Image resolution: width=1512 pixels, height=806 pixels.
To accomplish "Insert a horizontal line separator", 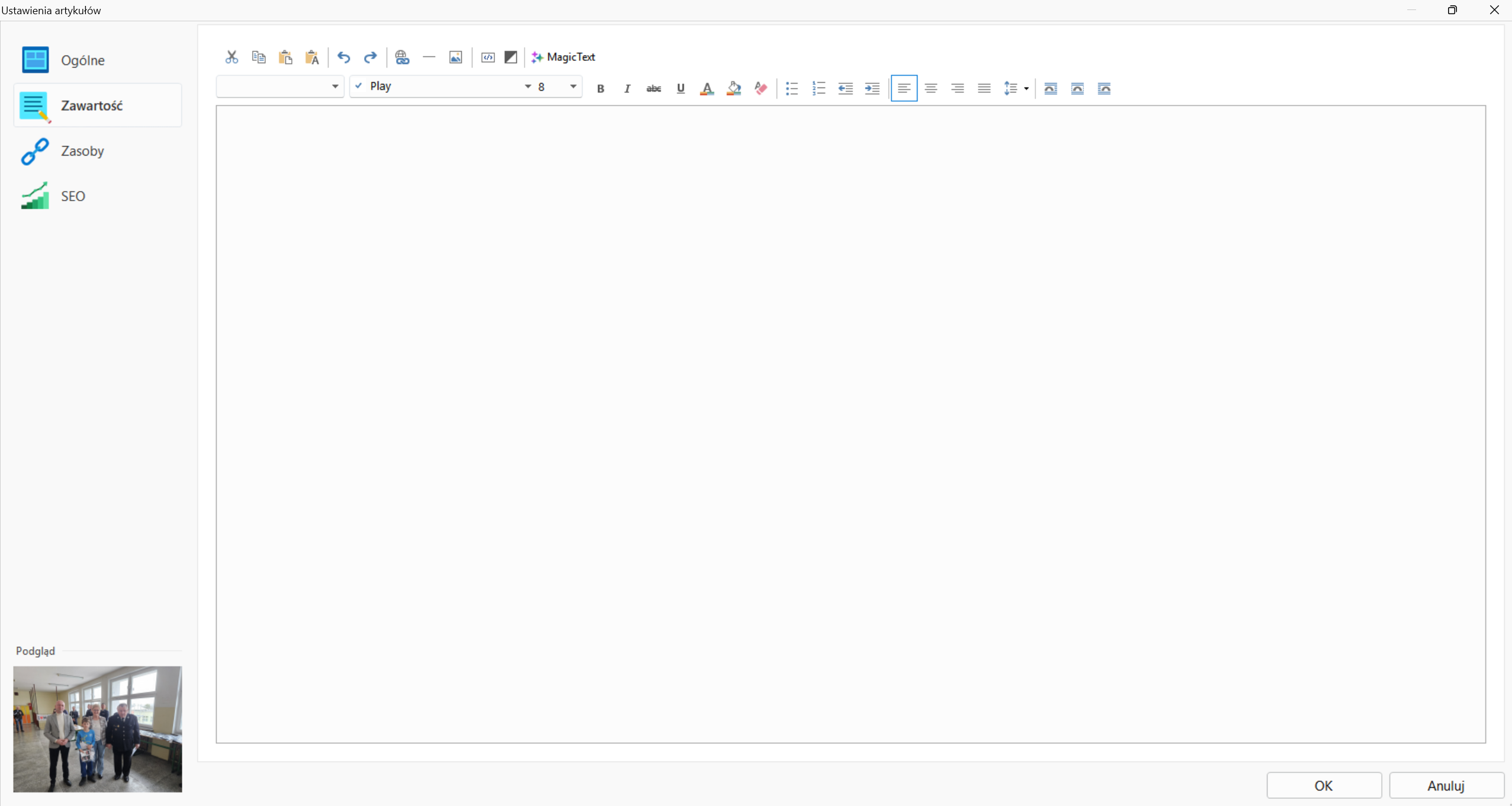I will click(429, 57).
